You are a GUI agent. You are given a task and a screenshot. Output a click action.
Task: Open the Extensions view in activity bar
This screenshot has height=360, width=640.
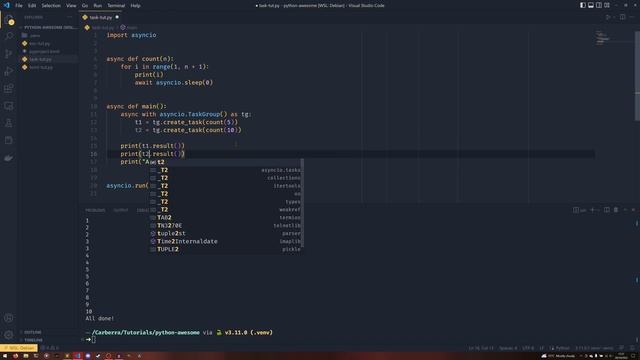[x=9, y=89]
